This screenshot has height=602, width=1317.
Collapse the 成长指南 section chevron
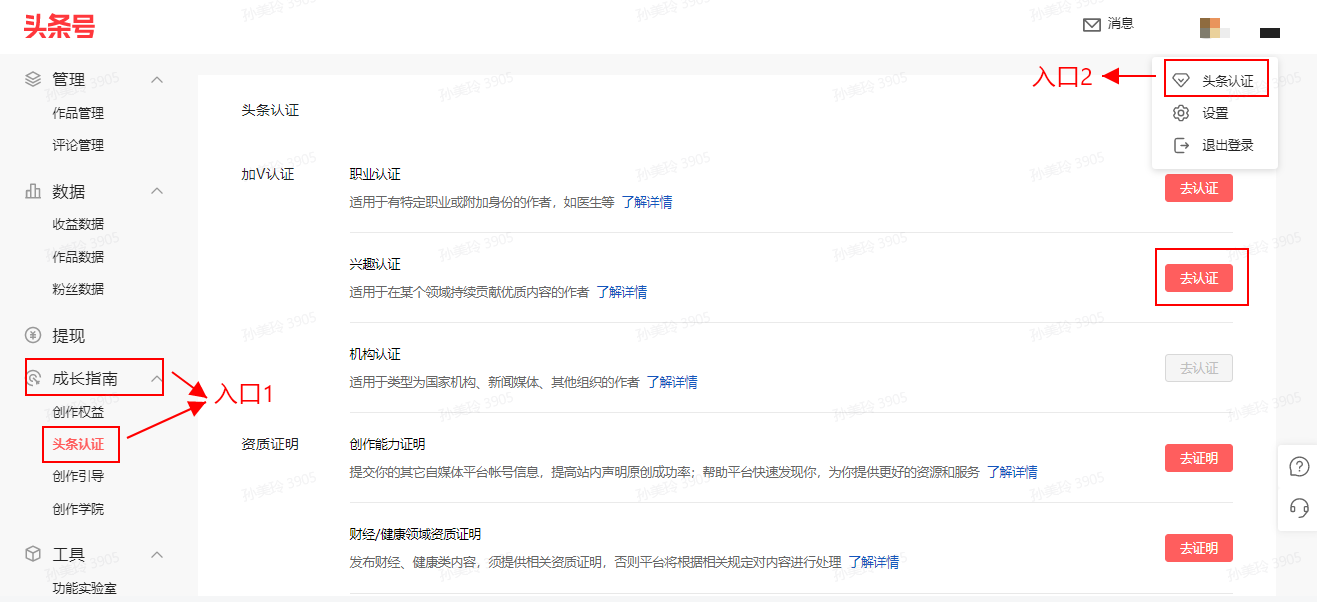(157, 379)
